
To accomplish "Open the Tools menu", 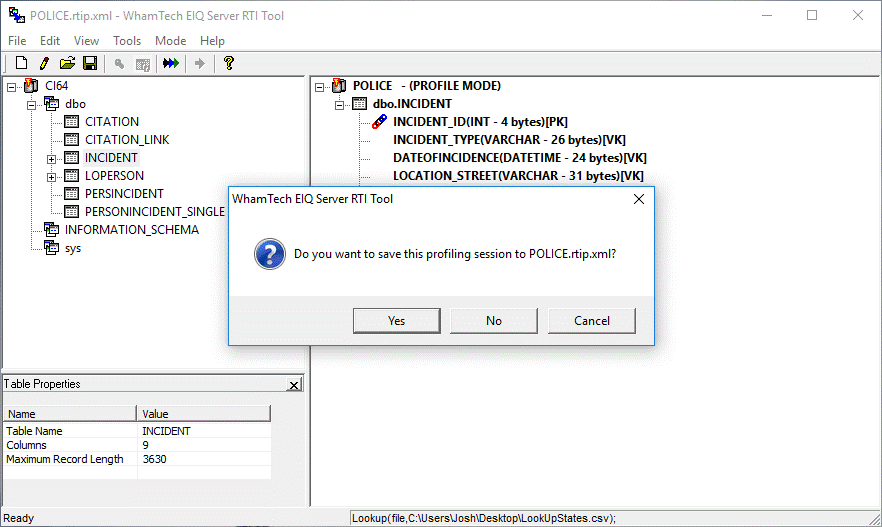I will [x=127, y=40].
